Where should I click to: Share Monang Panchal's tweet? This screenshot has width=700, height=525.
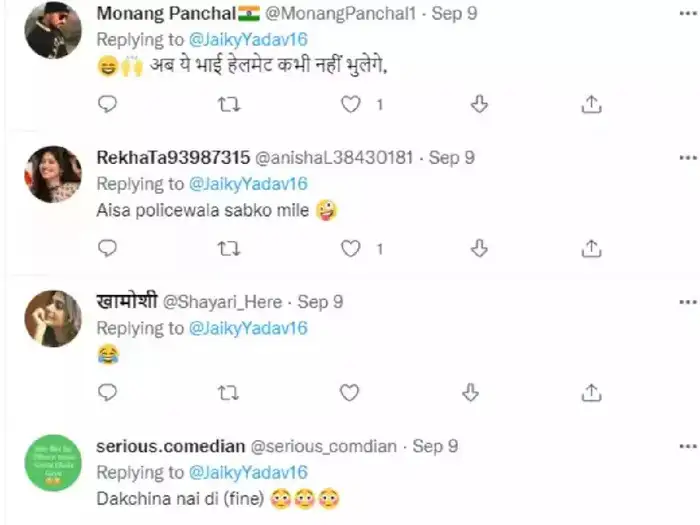pyautogui.click(x=591, y=104)
